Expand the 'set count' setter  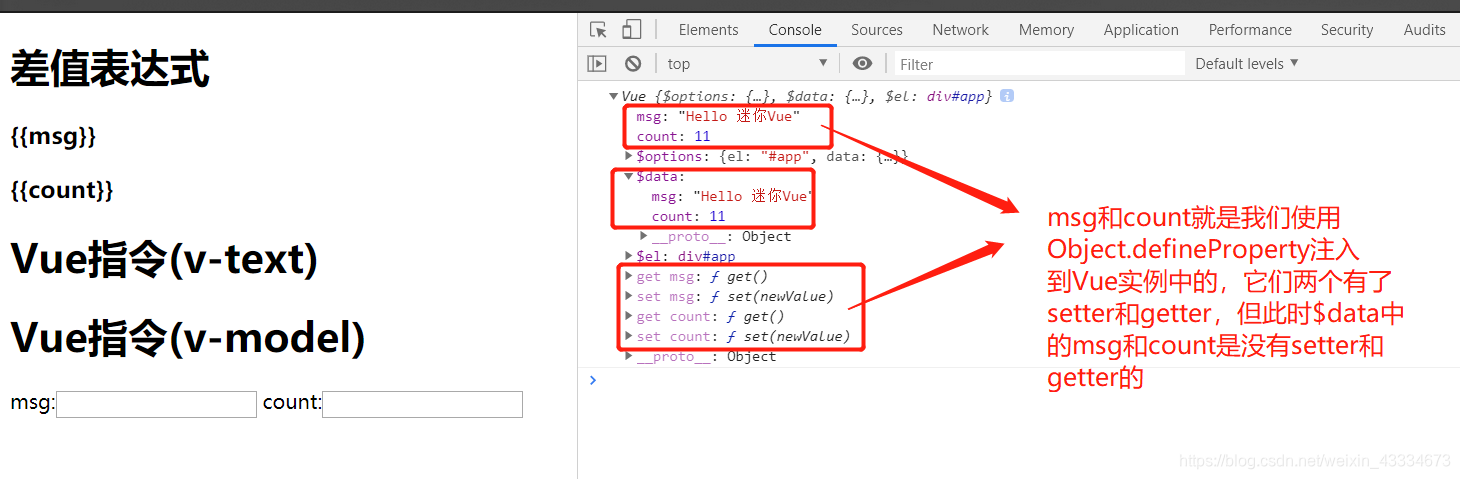click(629, 336)
